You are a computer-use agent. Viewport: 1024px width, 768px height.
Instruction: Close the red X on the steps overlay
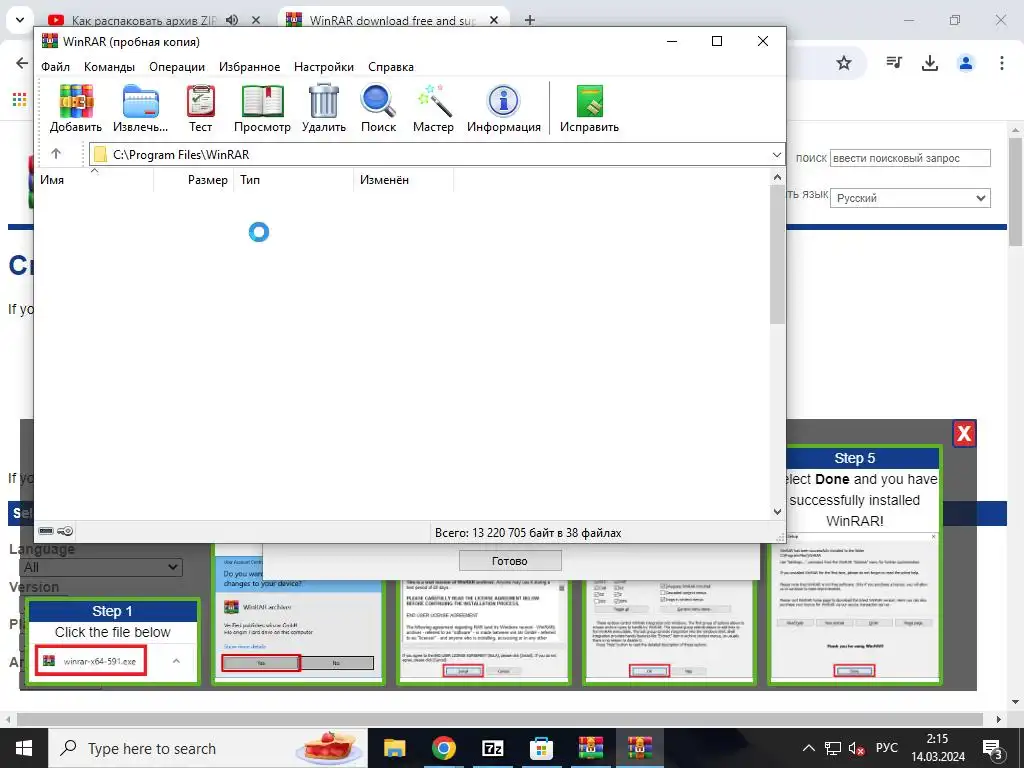[964, 434]
